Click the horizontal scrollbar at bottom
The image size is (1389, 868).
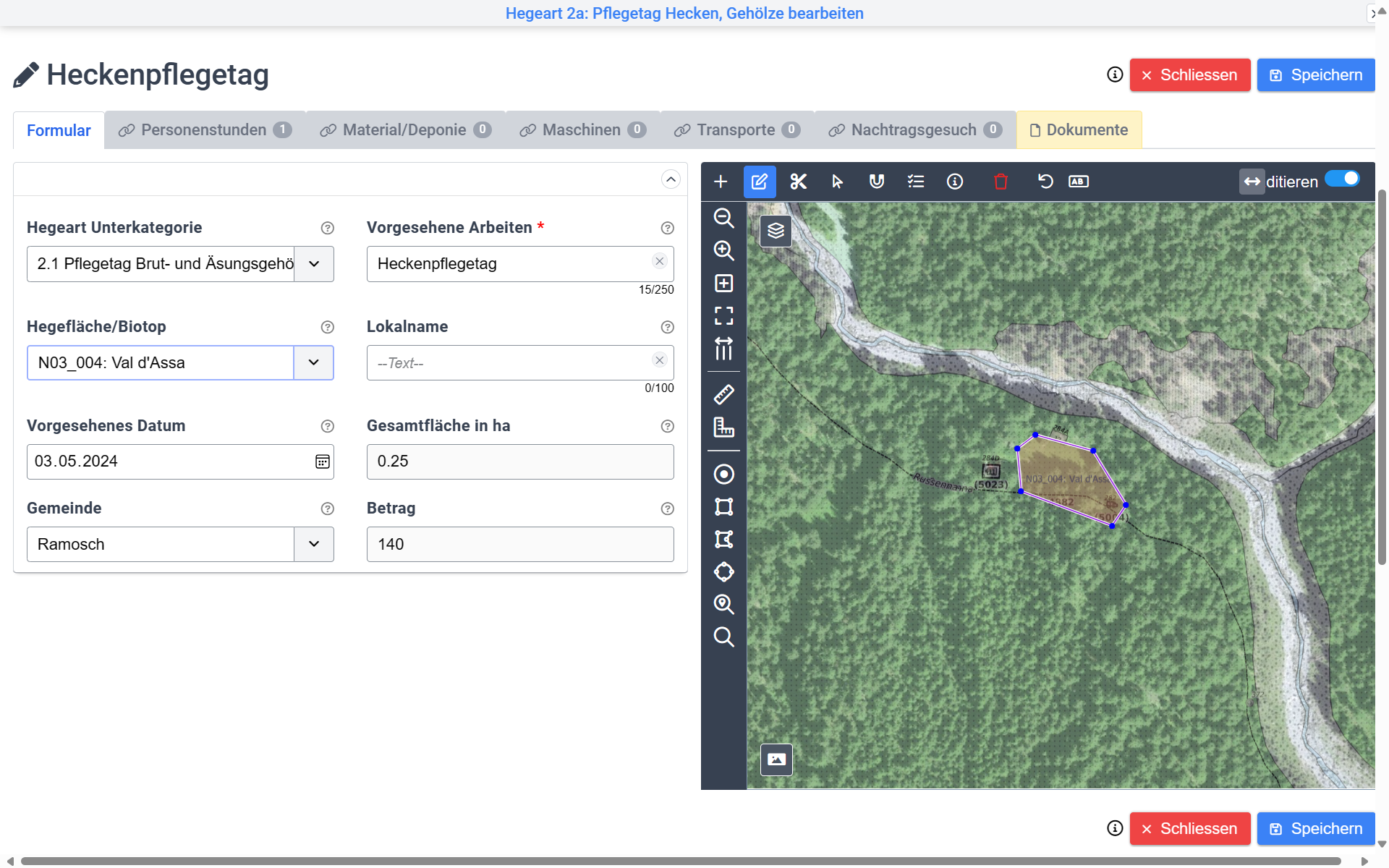point(680,861)
